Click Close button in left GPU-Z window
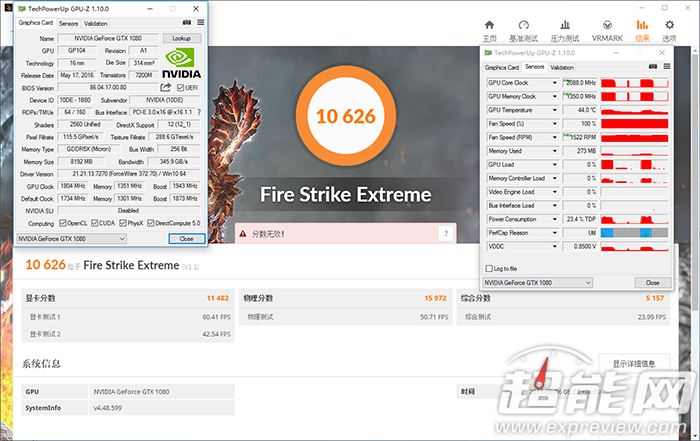Image resolution: width=700 pixels, height=441 pixels. [187, 239]
